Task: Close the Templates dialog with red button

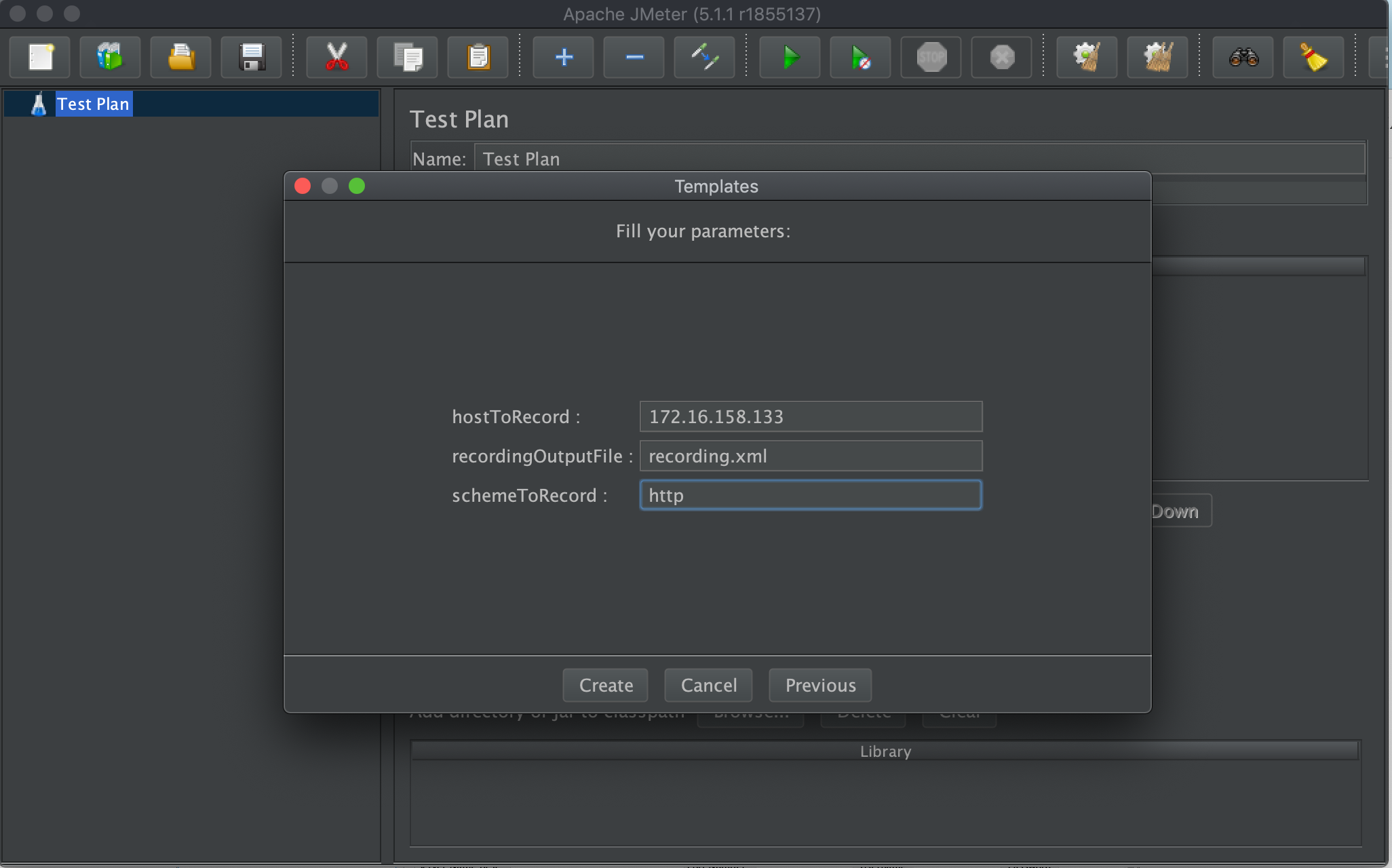Action: [x=303, y=186]
